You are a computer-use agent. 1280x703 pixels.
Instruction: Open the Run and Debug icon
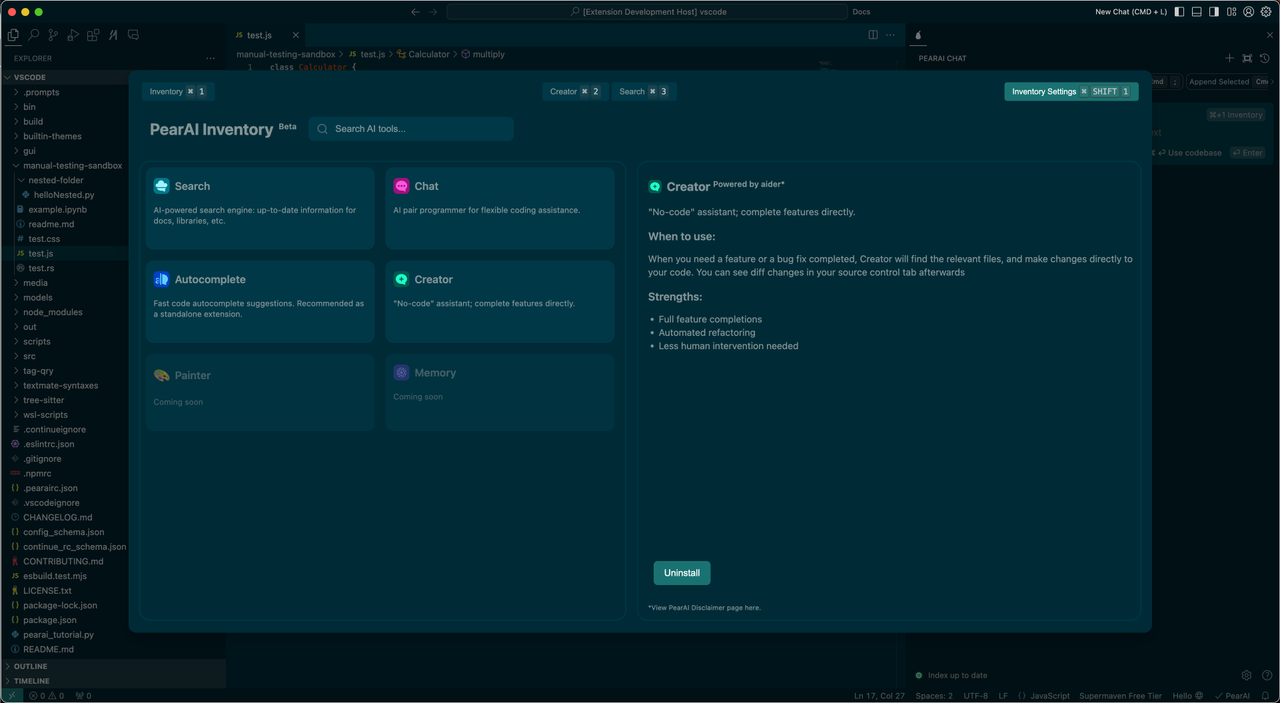pyautogui.click(x=73, y=35)
